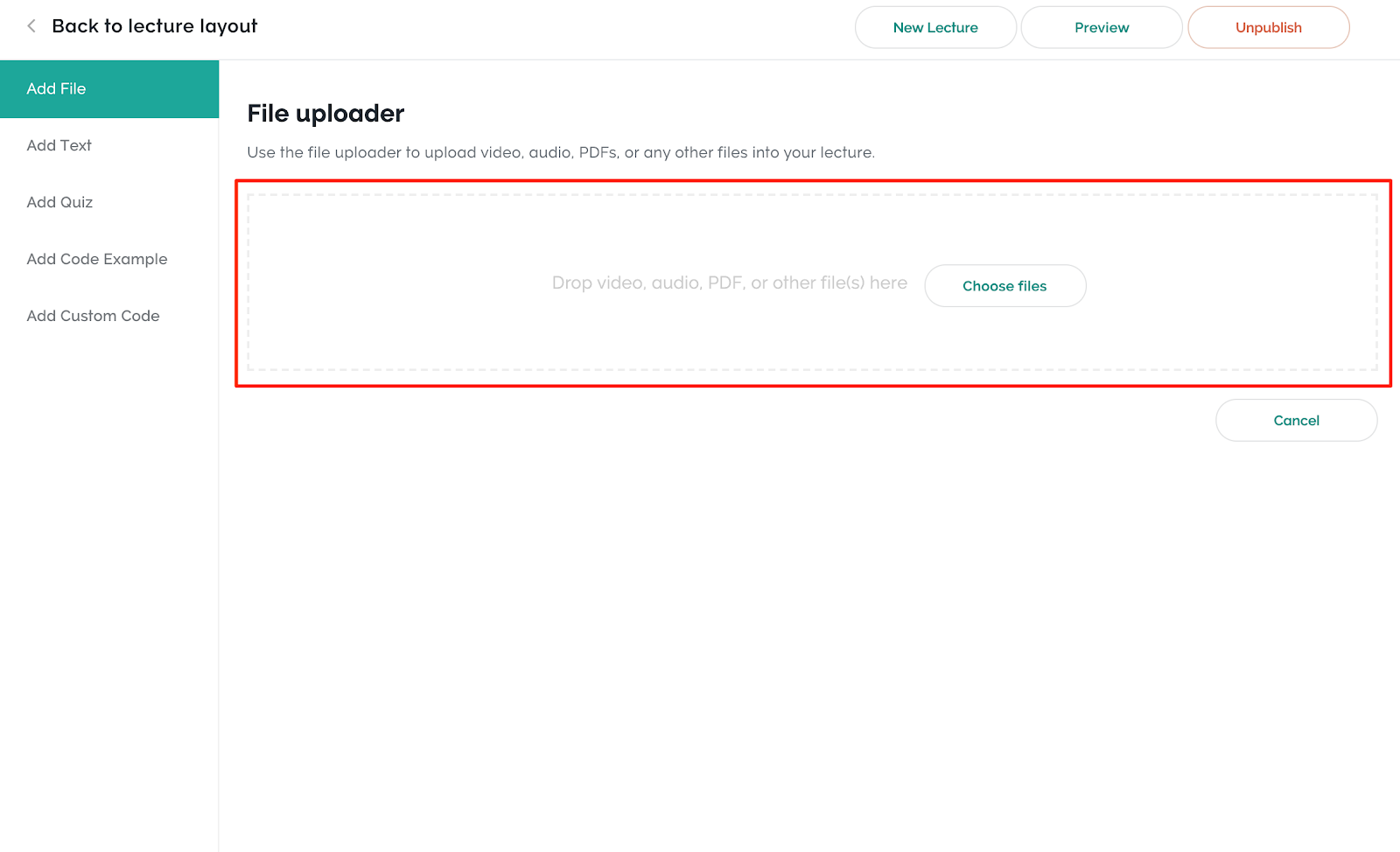Open the lecture Preview

1102,27
